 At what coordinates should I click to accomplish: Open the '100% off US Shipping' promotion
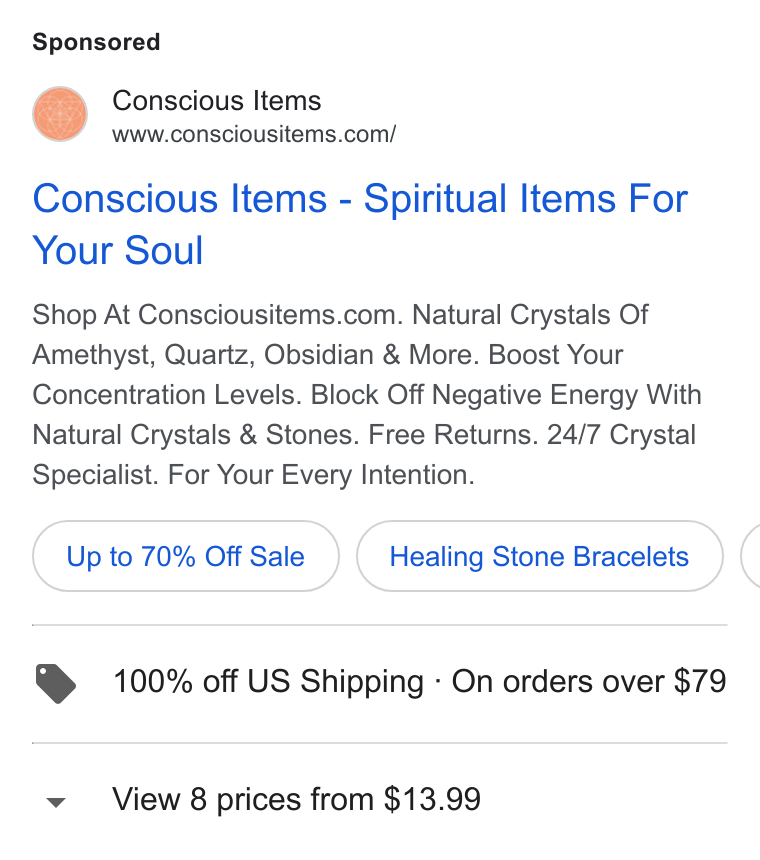268,682
